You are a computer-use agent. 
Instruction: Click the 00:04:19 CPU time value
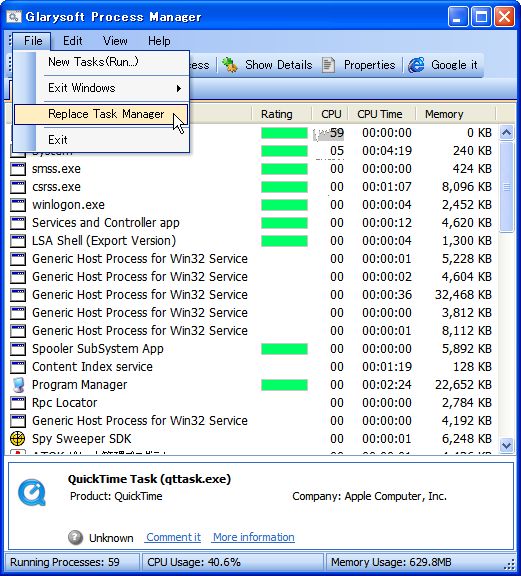(x=387, y=151)
